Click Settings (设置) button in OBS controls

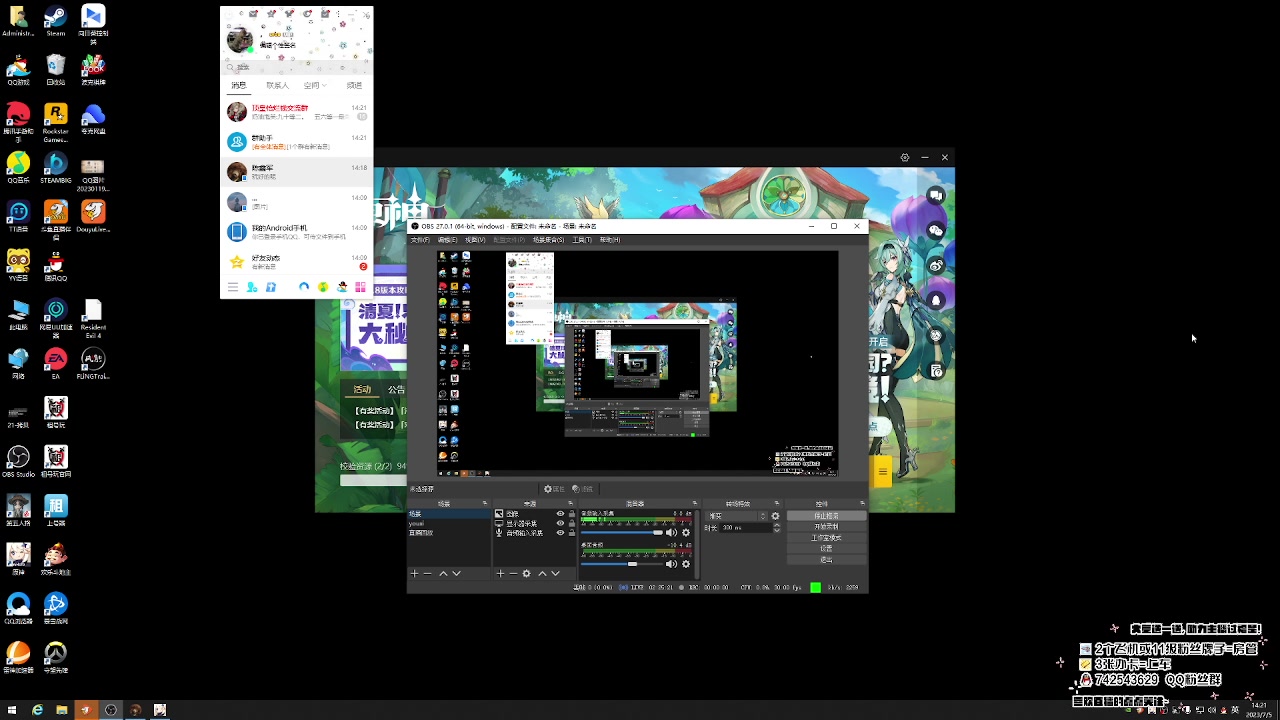tap(826, 548)
